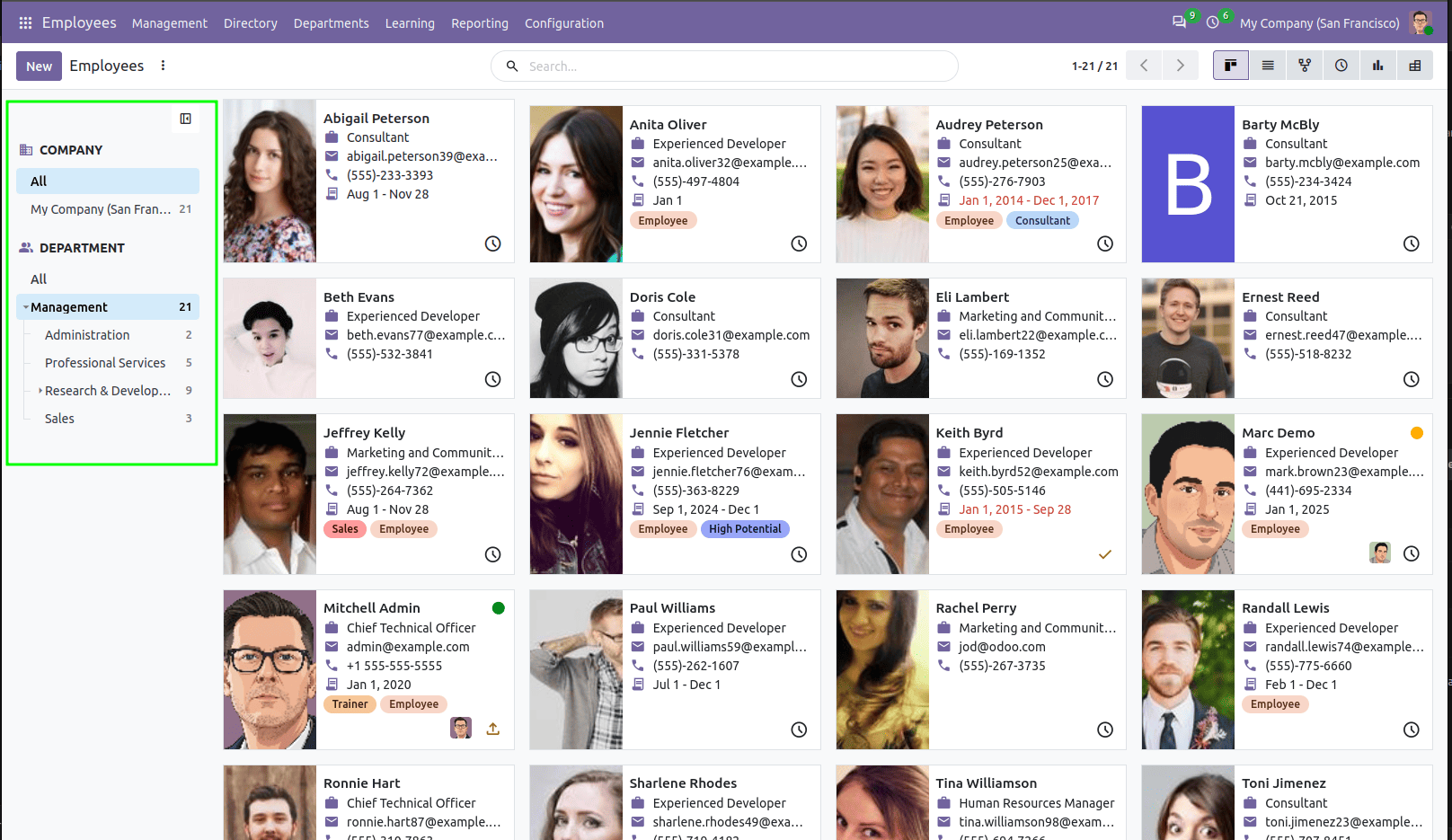The height and width of the screenshot is (840, 1452).
Task: Open the Management menu
Action: (170, 23)
